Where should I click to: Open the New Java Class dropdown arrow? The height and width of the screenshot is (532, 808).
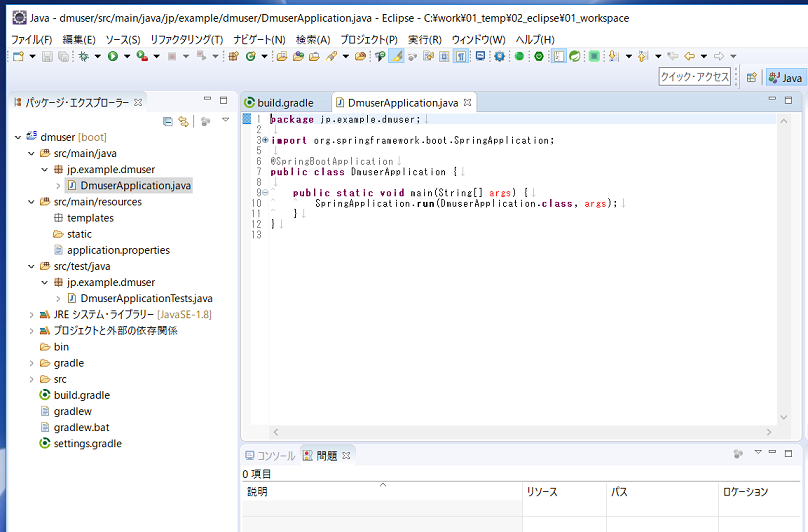tap(264, 56)
